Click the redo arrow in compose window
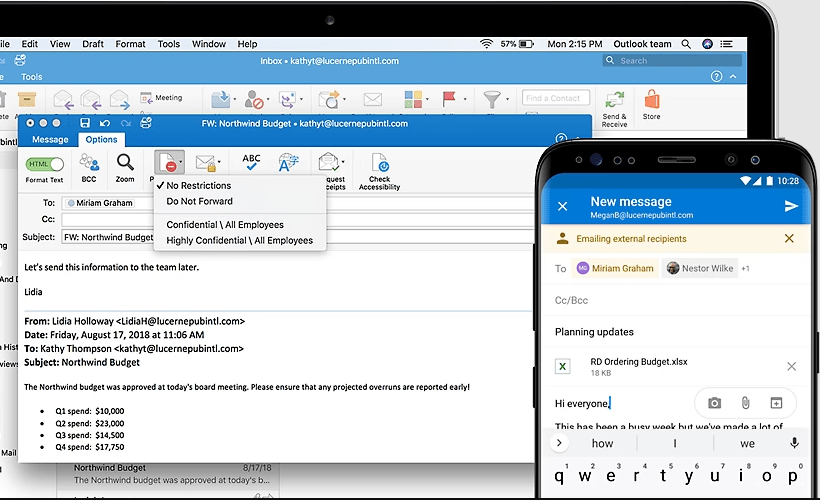This screenshot has width=820, height=500. pos(126,123)
